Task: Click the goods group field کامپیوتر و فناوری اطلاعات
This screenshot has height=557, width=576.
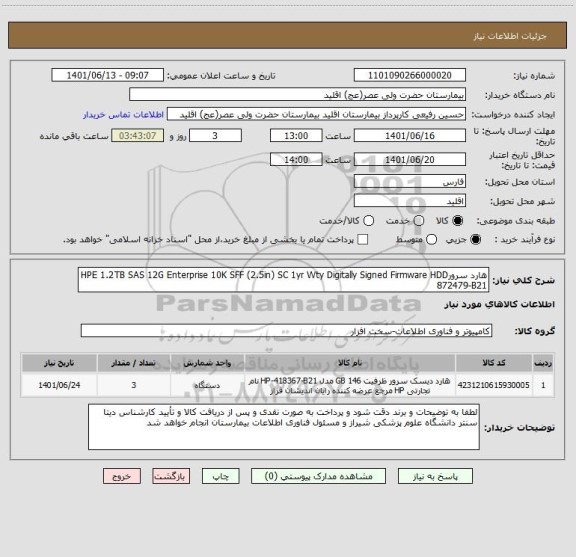Action: click(x=286, y=331)
